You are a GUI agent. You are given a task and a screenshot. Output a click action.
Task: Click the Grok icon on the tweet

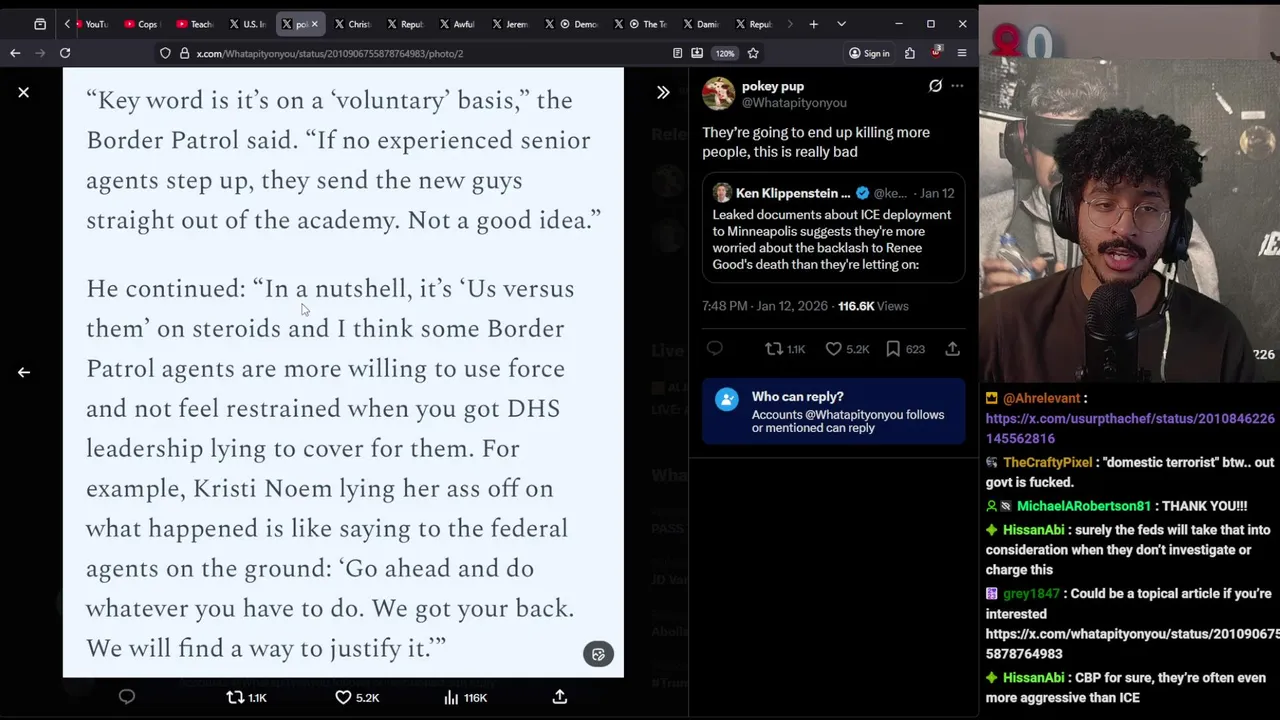935,86
